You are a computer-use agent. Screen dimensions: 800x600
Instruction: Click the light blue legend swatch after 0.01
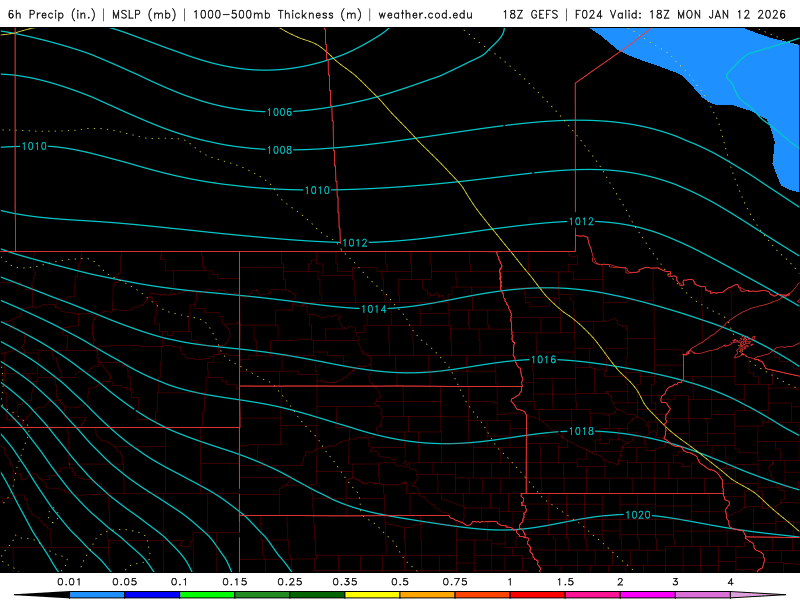(97, 595)
